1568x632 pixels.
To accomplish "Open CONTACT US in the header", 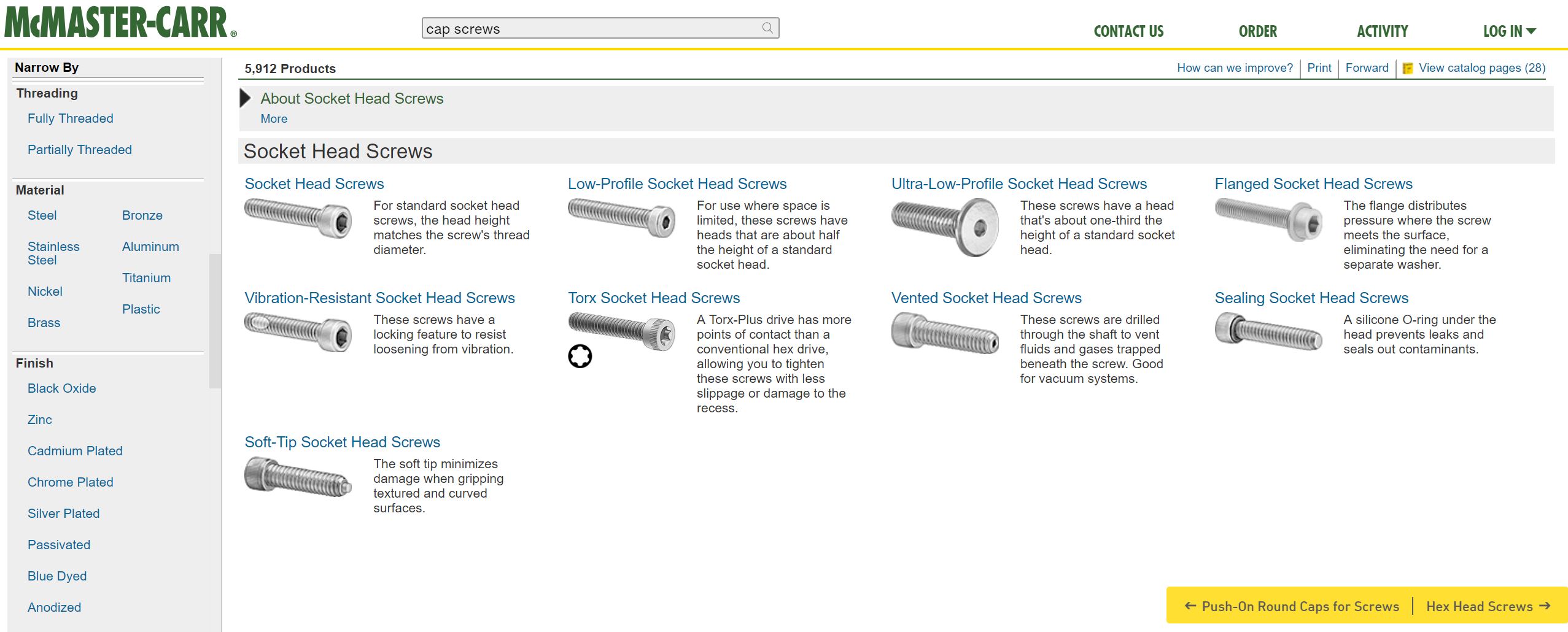I will pyautogui.click(x=1128, y=31).
